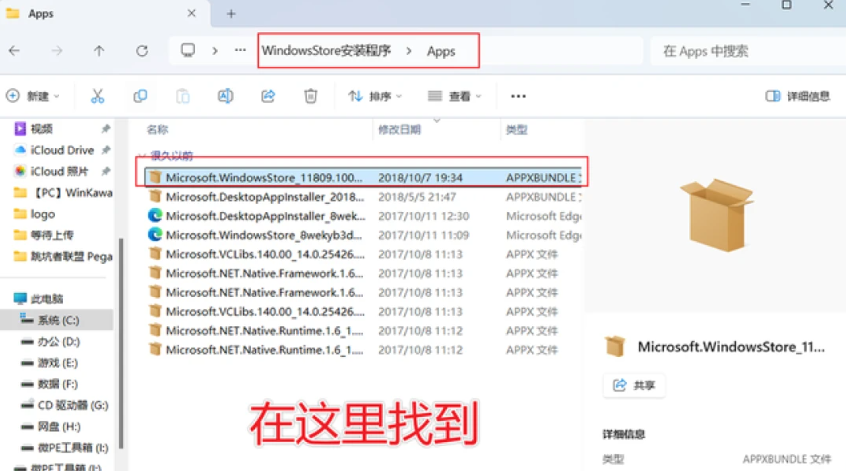Select 此电脑 in the navigation tree

point(39,299)
